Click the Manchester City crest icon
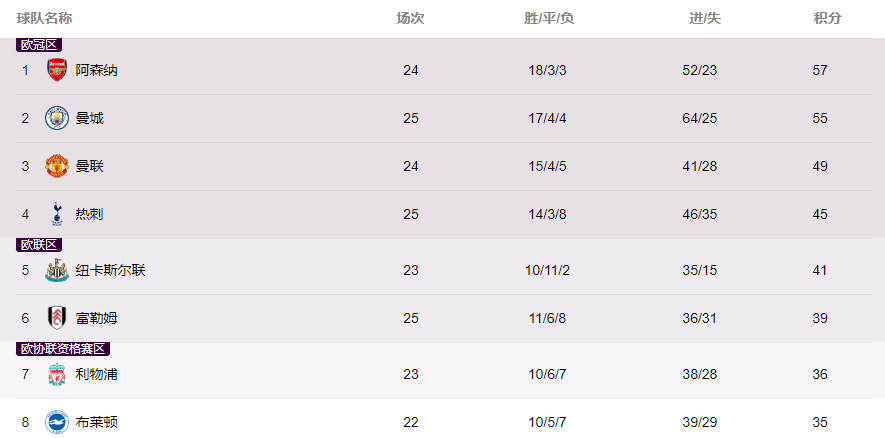This screenshot has height=438, width=885. (x=57, y=118)
